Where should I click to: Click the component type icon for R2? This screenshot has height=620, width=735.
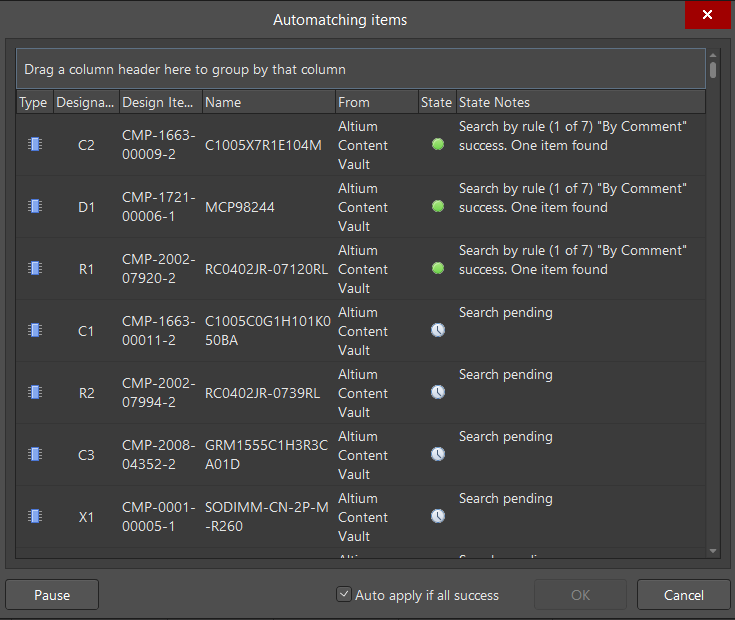tap(35, 392)
